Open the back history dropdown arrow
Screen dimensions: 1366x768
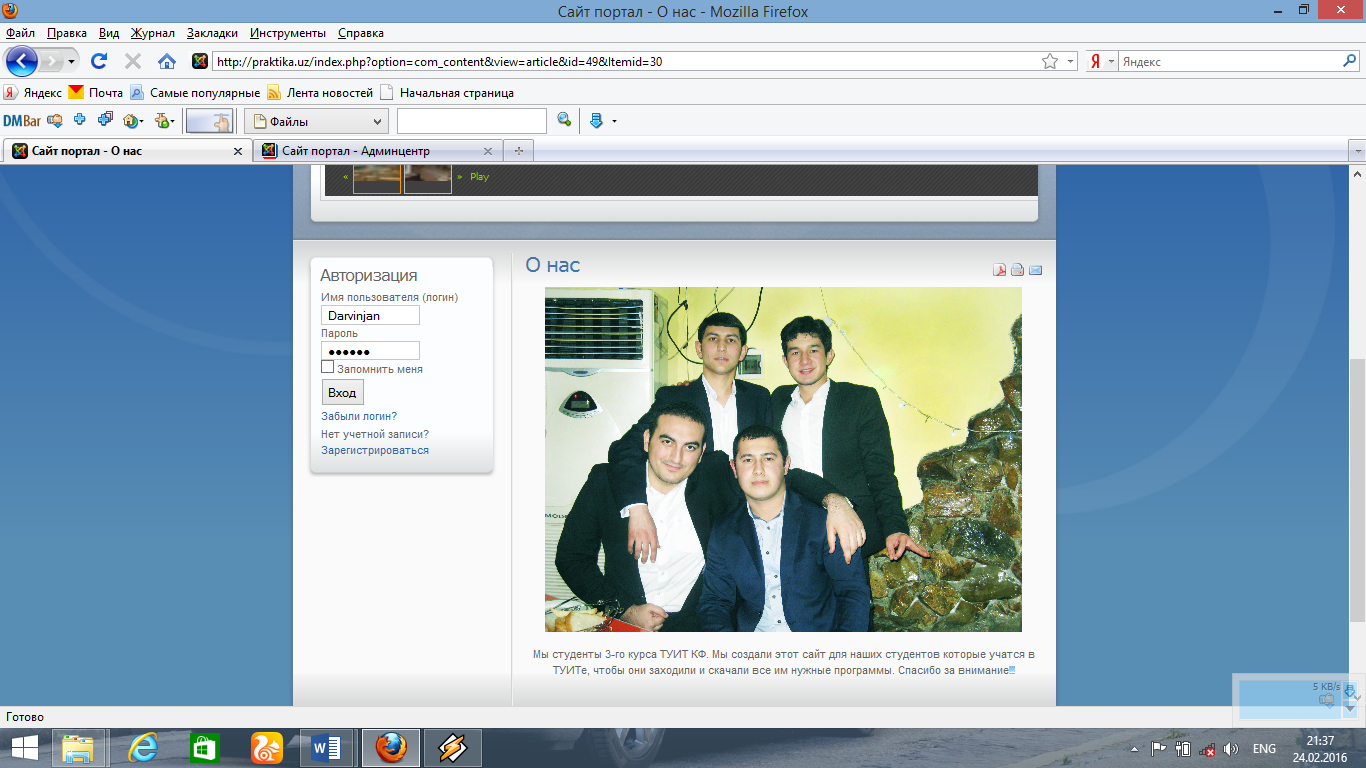pyautogui.click(x=72, y=62)
